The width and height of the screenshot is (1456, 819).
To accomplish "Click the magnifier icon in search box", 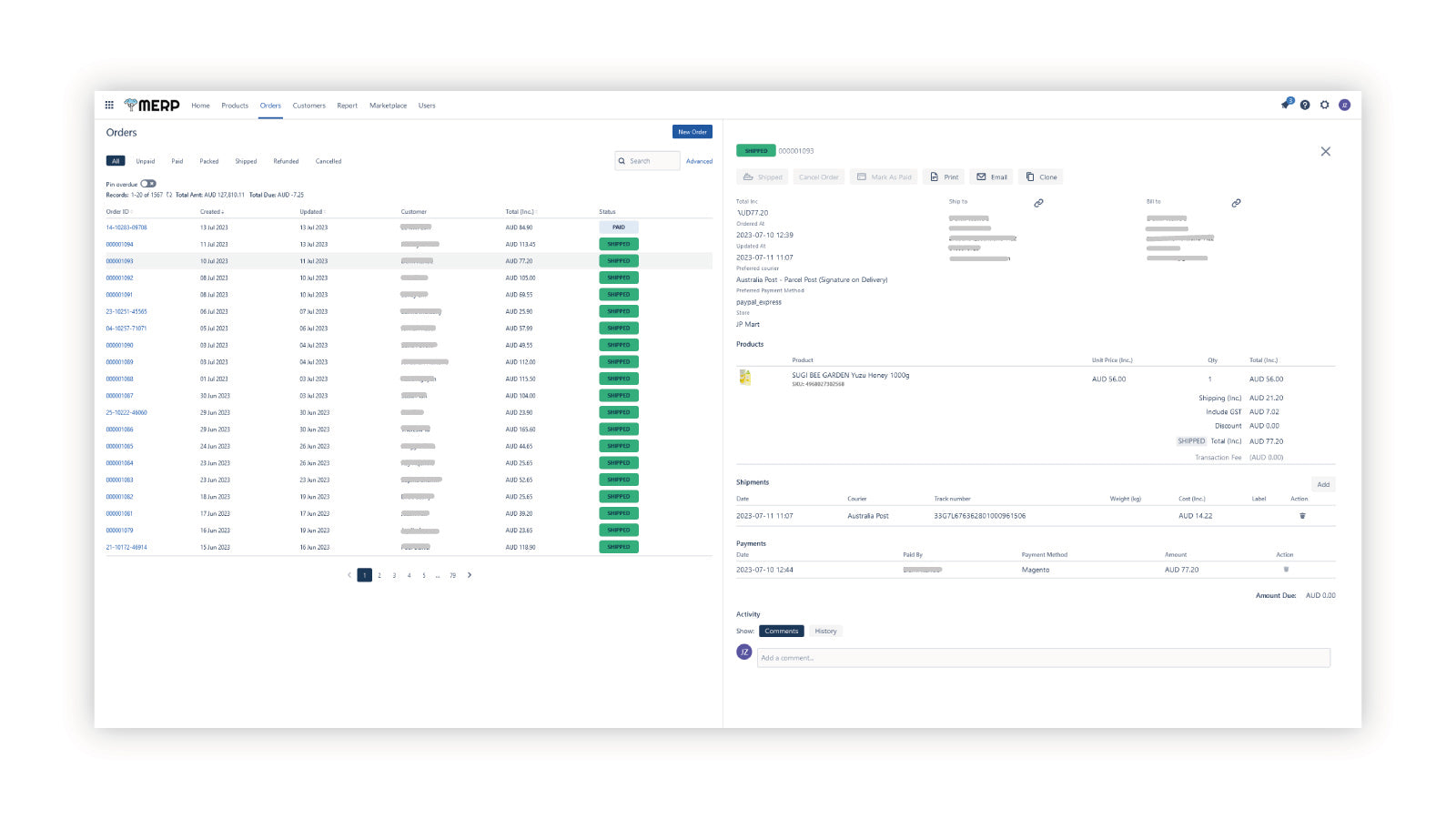I will point(622,161).
